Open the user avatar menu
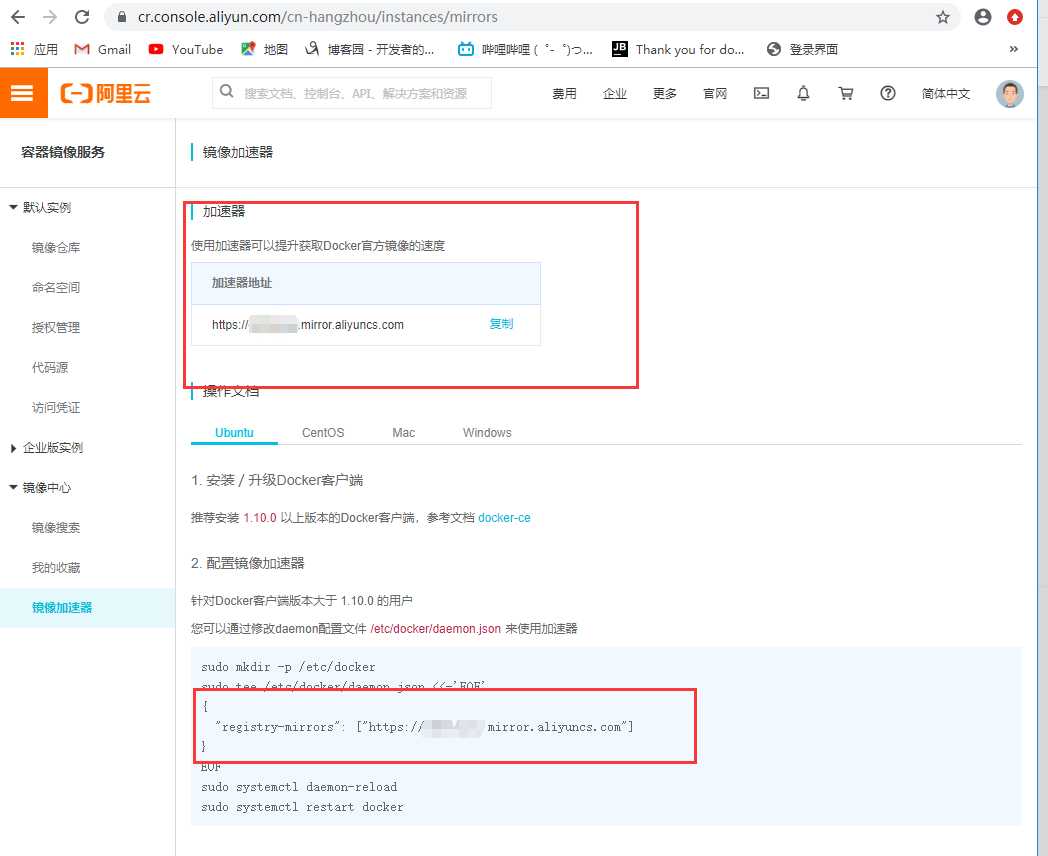The width and height of the screenshot is (1048, 856). [x=1009, y=94]
